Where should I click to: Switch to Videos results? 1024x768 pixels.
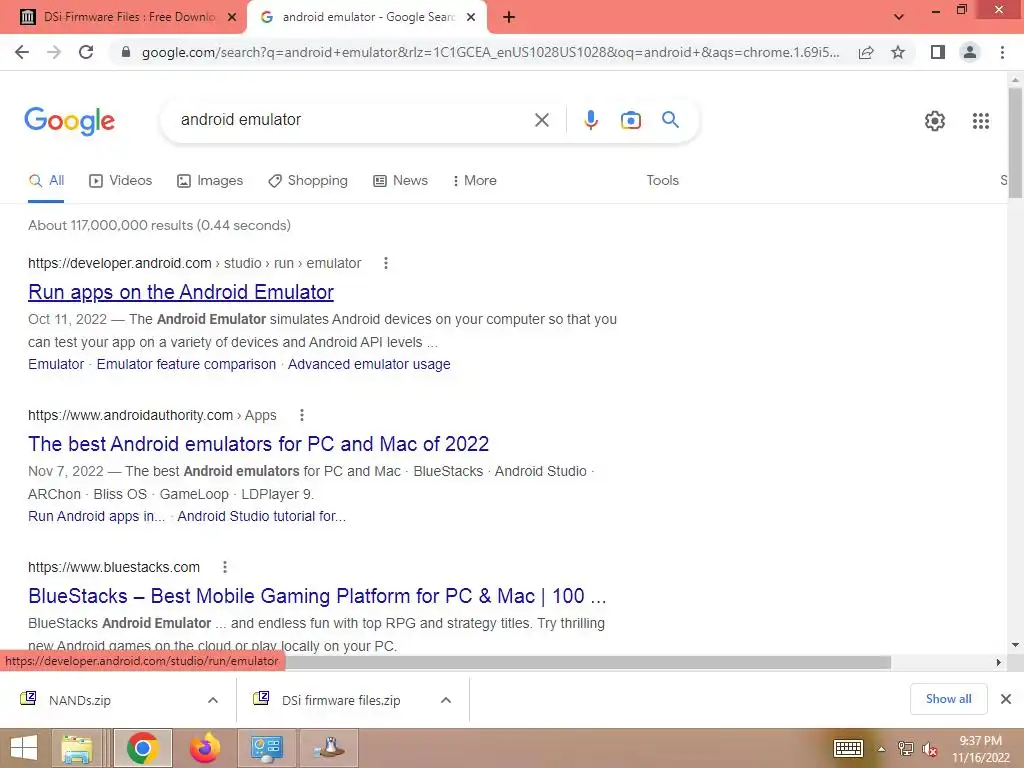[x=121, y=181]
